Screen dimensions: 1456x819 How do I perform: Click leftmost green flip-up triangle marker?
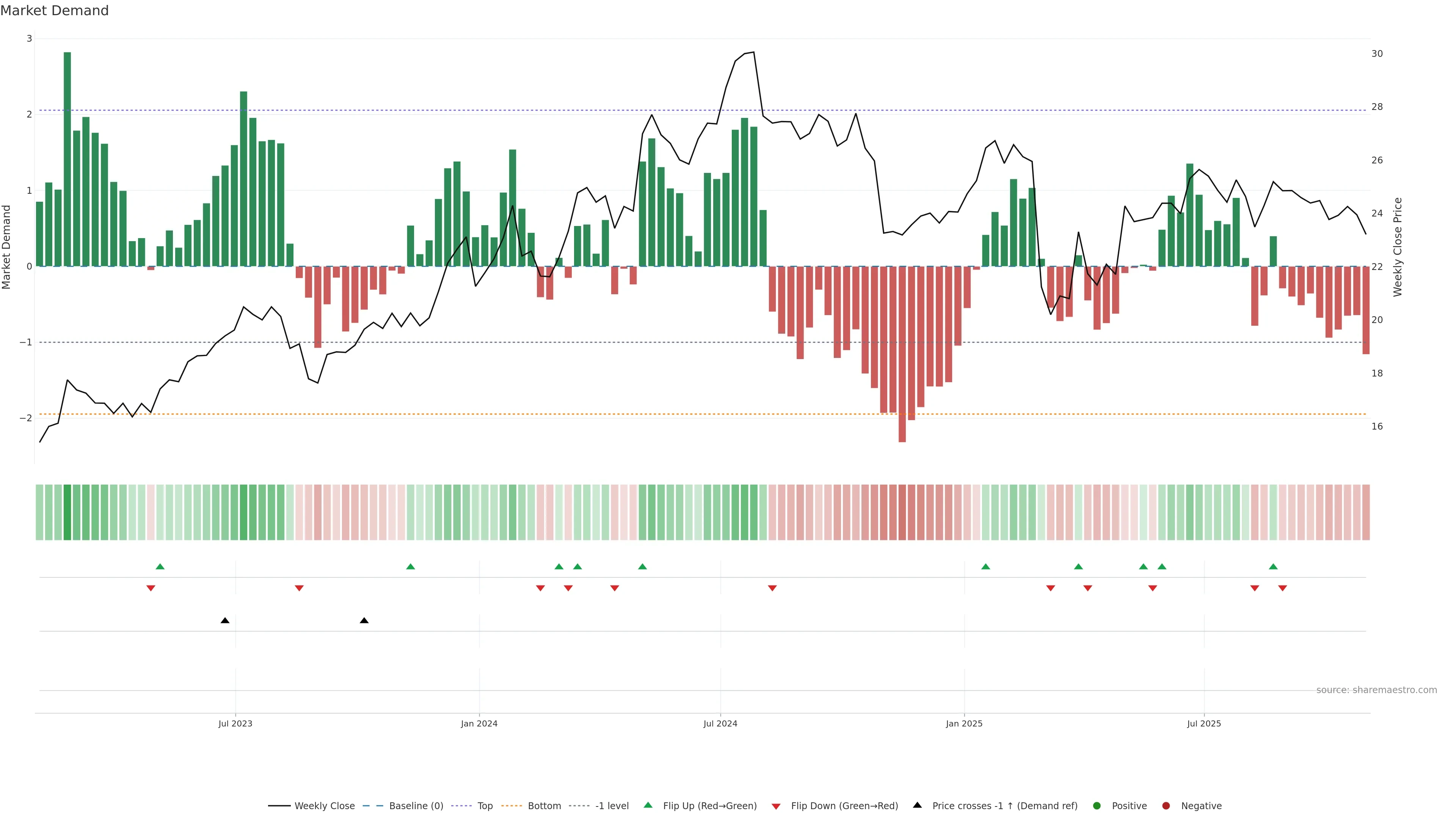pos(160,566)
